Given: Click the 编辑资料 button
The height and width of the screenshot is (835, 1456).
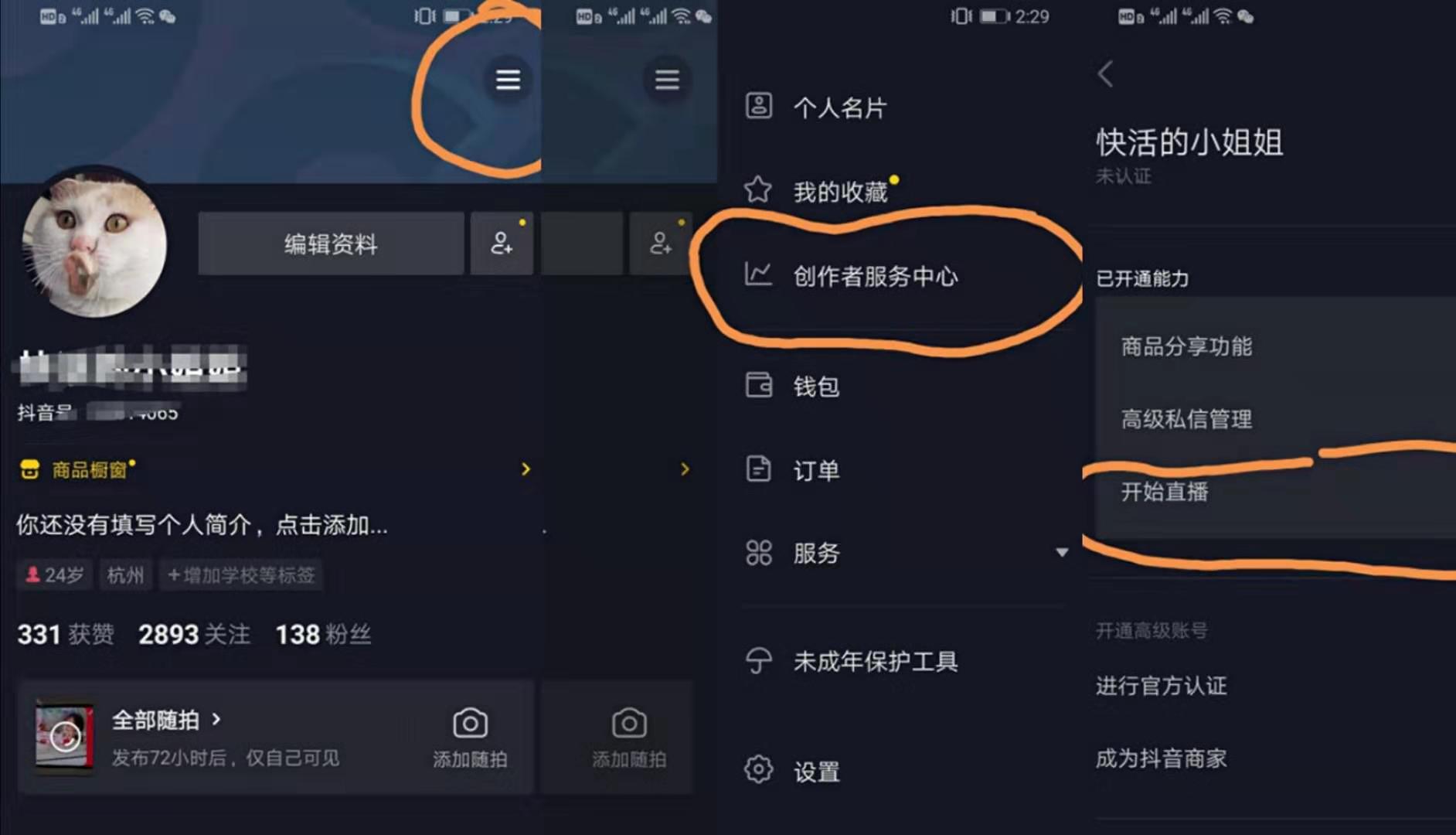Looking at the screenshot, I should [x=331, y=244].
